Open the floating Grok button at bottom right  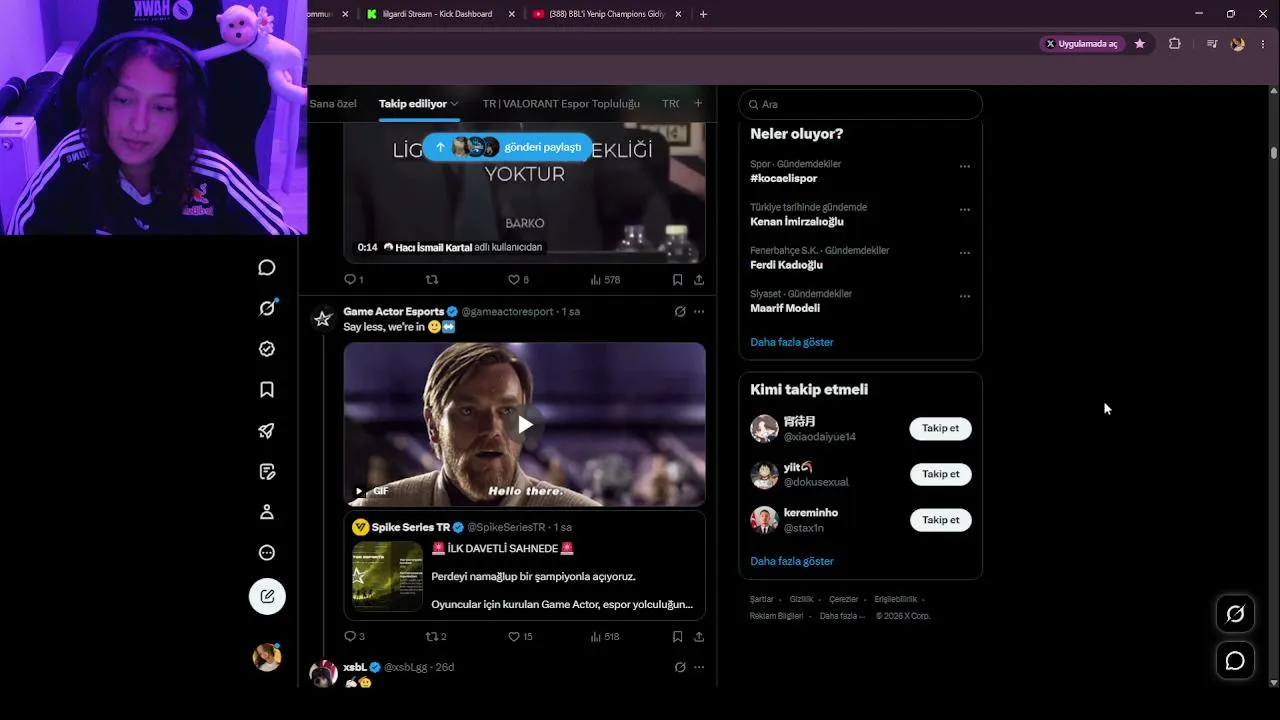point(1235,614)
